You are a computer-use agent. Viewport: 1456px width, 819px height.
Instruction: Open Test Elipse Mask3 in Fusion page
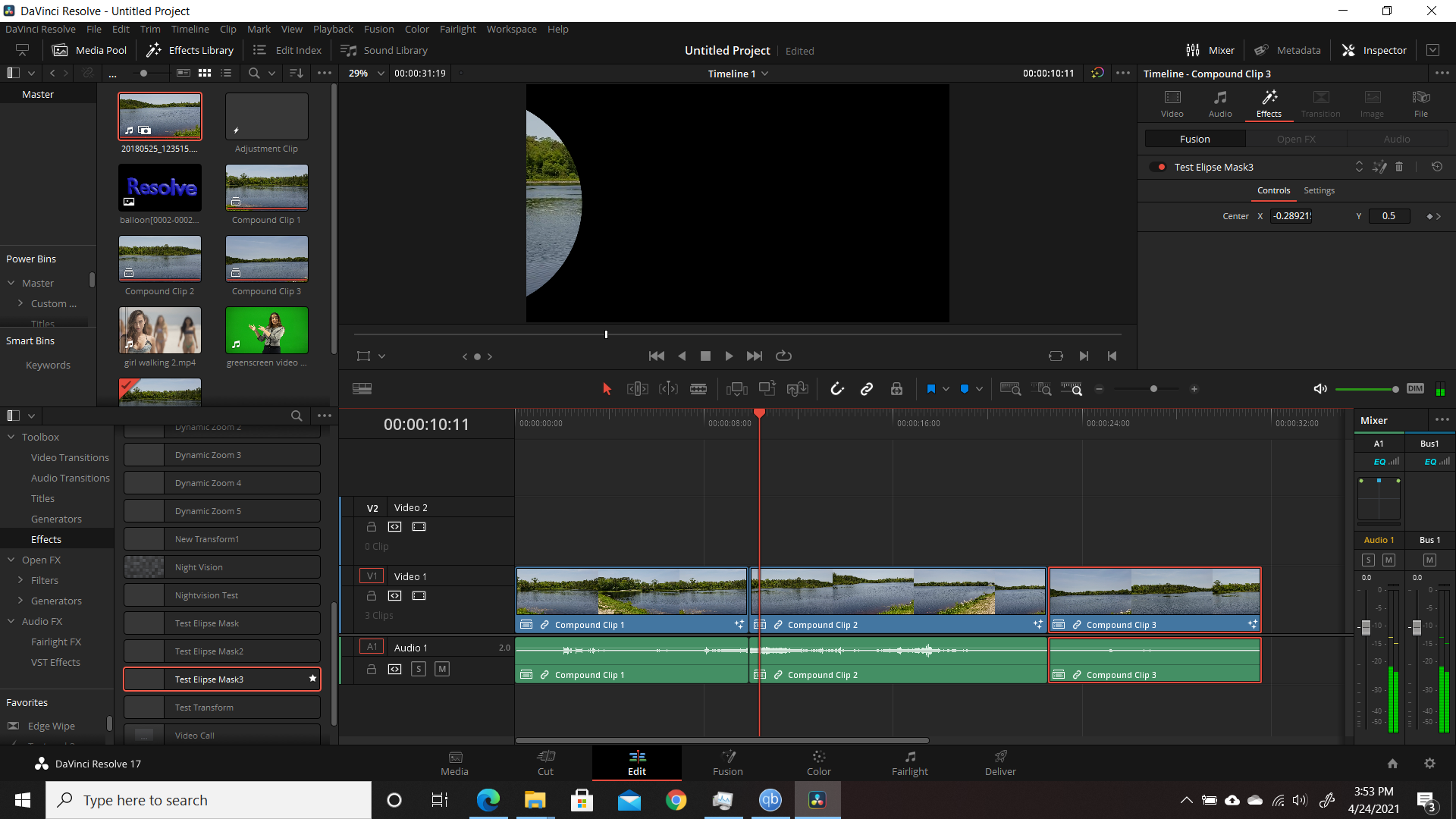coord(1379,167)
